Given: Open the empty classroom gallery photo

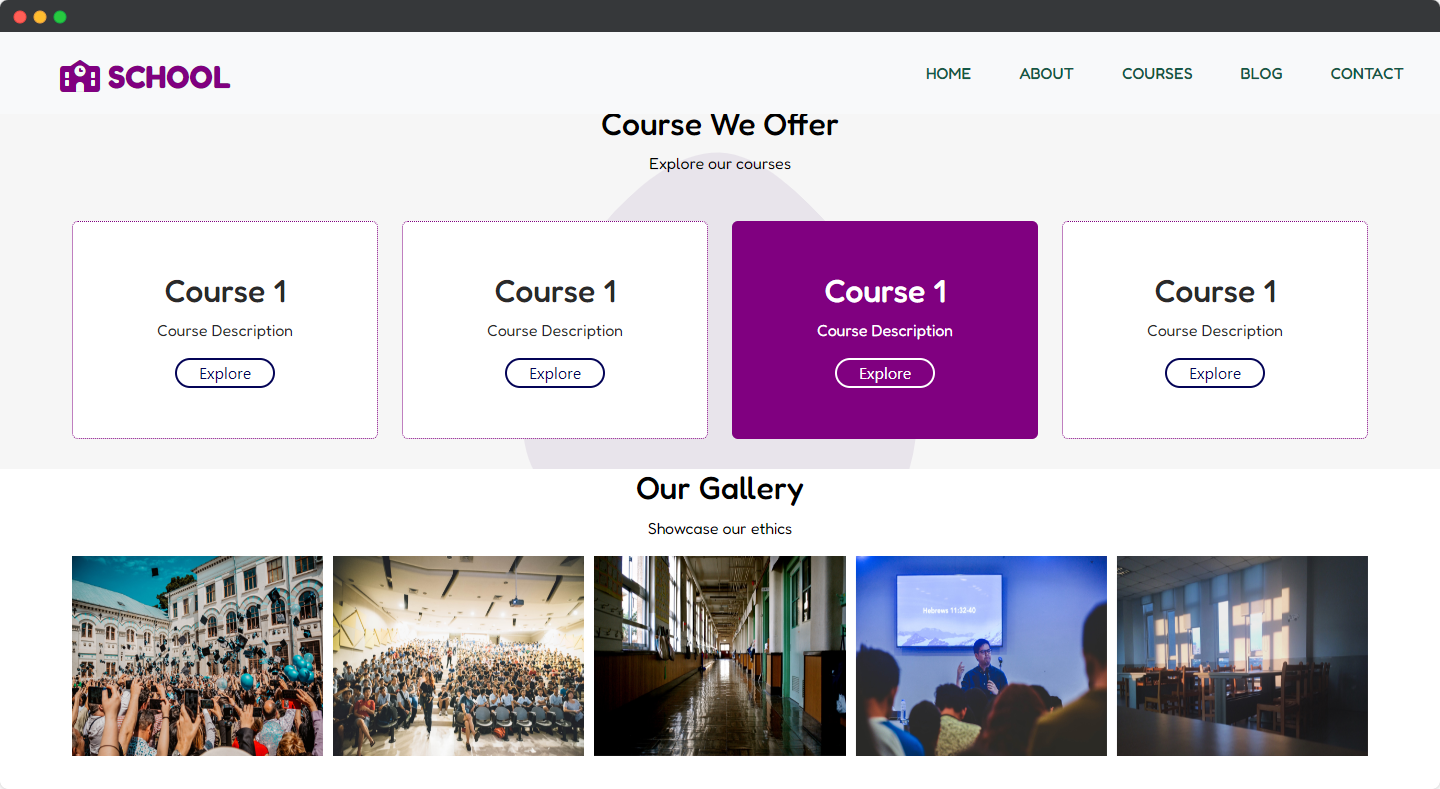Looking at the screenshot, I should (1242, 656).
